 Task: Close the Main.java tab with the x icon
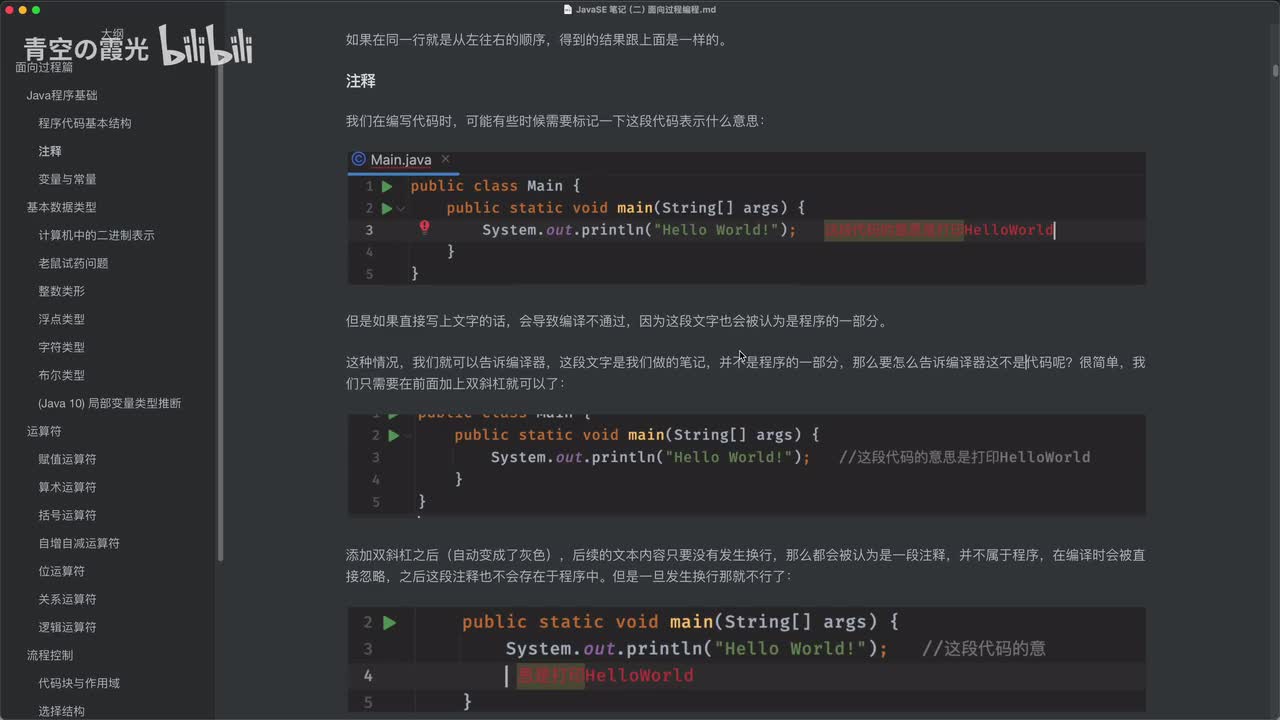(x=445, y=159)
